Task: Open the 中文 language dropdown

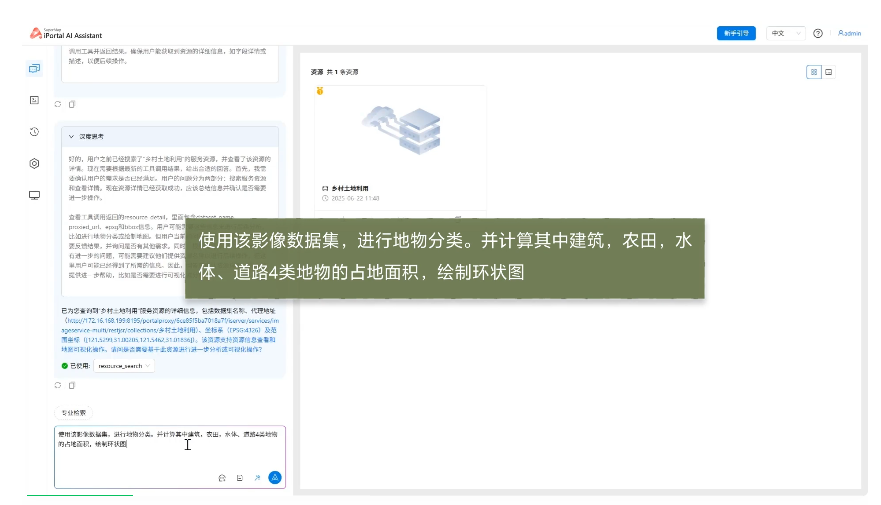Action: pyautogui.click(x=785, y=33)
